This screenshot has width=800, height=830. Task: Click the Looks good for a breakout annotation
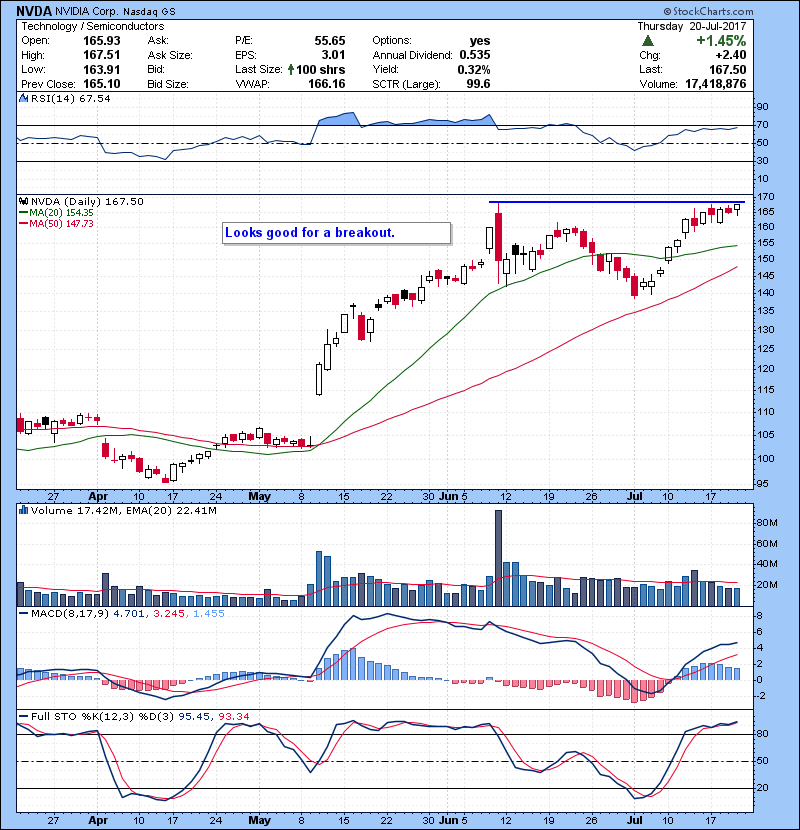(x=337, y=233)
